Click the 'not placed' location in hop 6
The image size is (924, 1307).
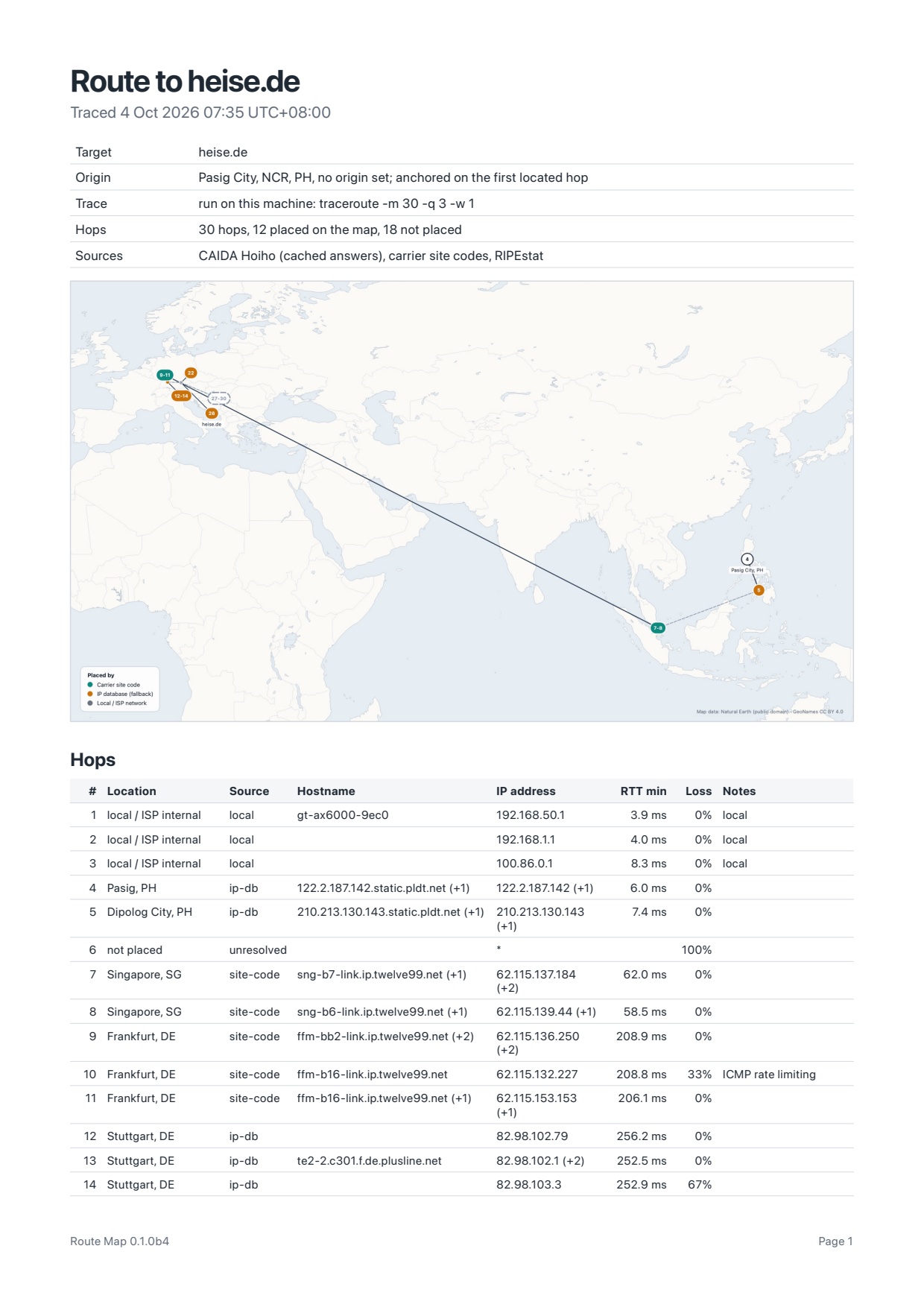click(134, 950)
